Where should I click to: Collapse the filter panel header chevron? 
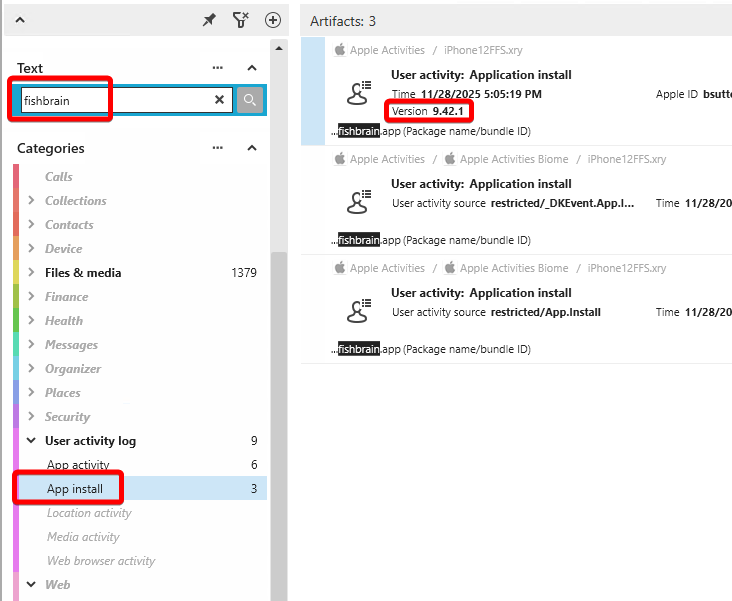20,20
